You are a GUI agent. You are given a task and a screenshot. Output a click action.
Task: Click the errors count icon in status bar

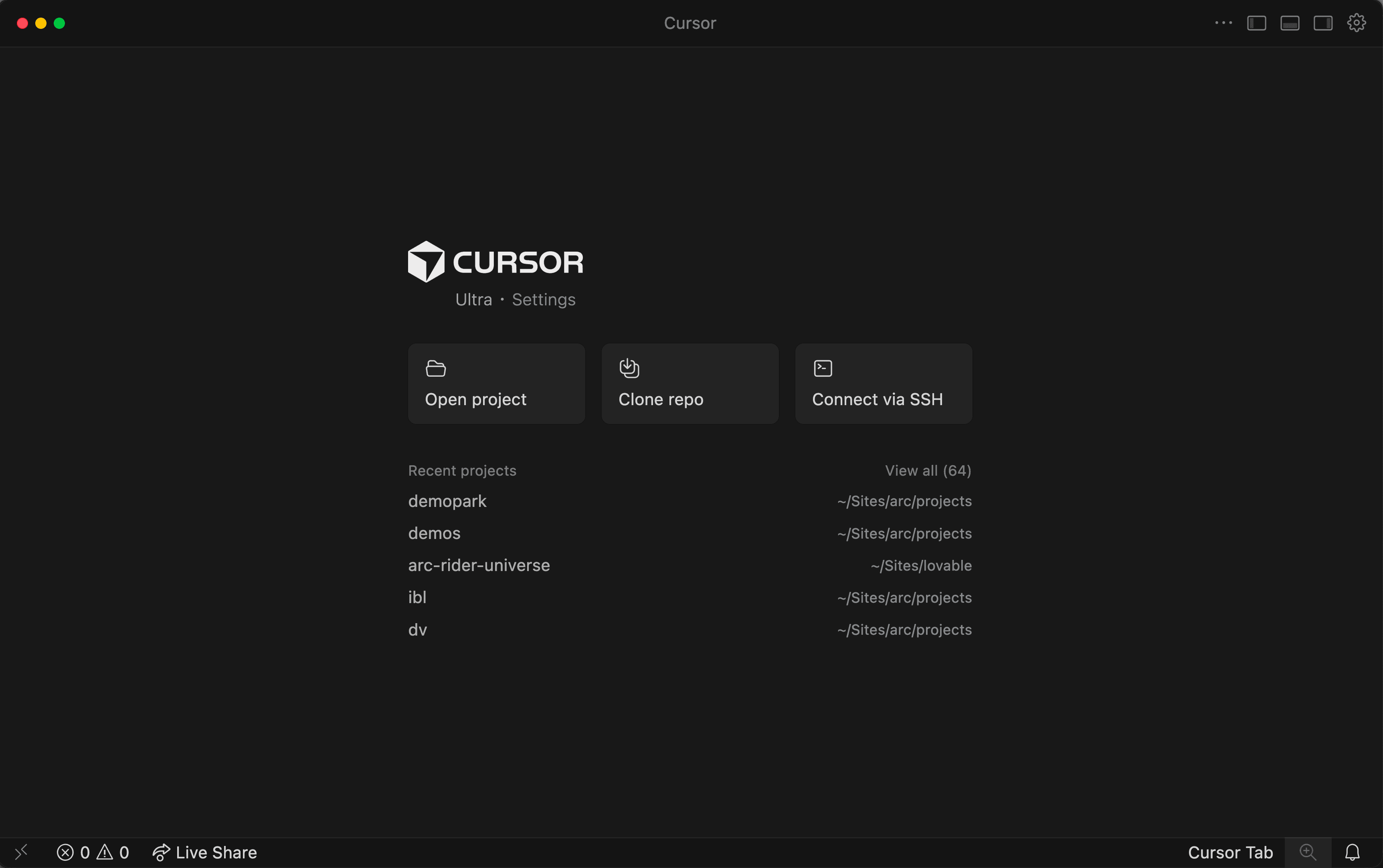pyautogui.click(x=65, y=852)
